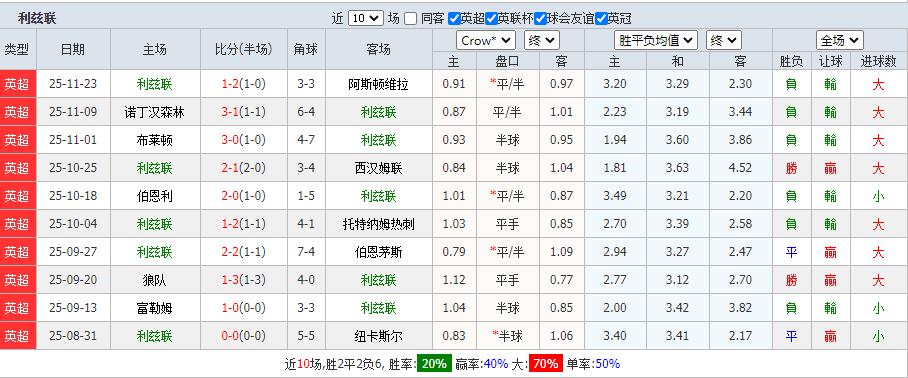Screen dimensions: 908x378
Task: Click the odds value 3.86
Action: click(x=740, y=140)
